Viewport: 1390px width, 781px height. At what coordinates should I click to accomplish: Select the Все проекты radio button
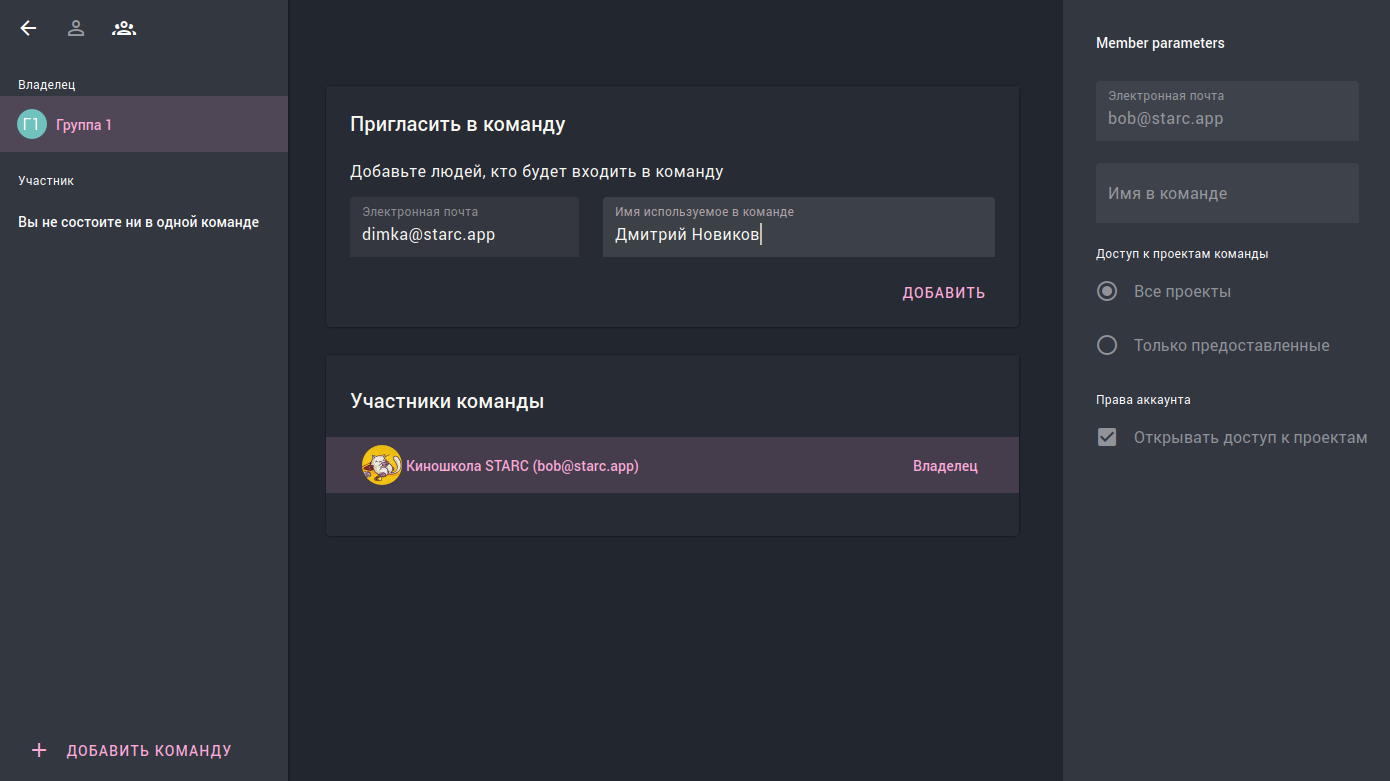[1107, 292]
